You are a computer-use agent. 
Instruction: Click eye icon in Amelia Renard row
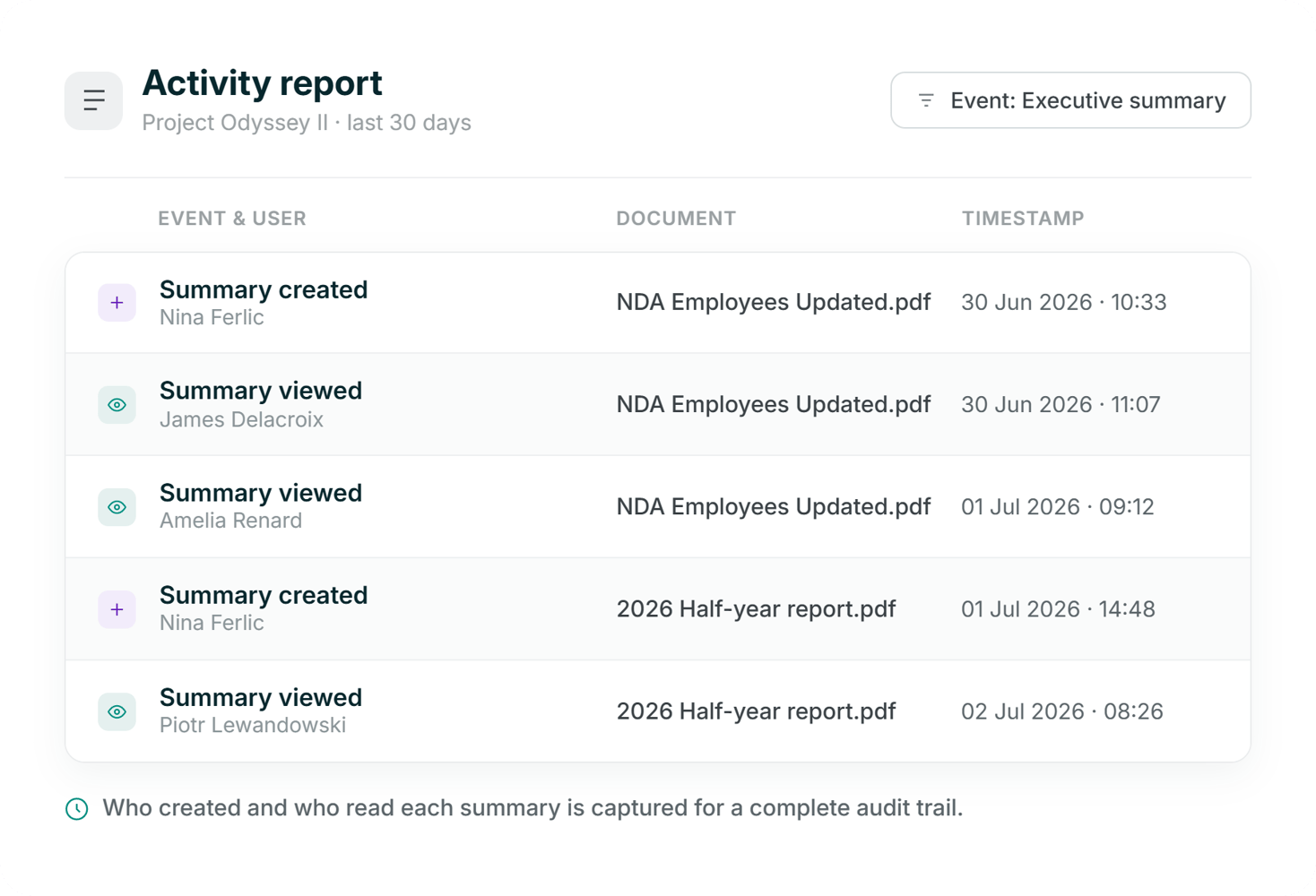pyautogui.click(x=117, y=507)
